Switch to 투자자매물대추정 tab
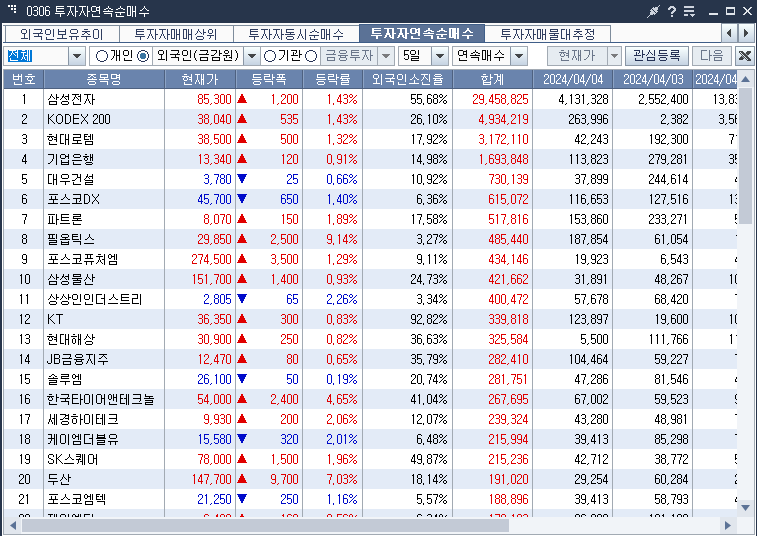The height and width of the screenshot is (536, 757). (547, 34)
